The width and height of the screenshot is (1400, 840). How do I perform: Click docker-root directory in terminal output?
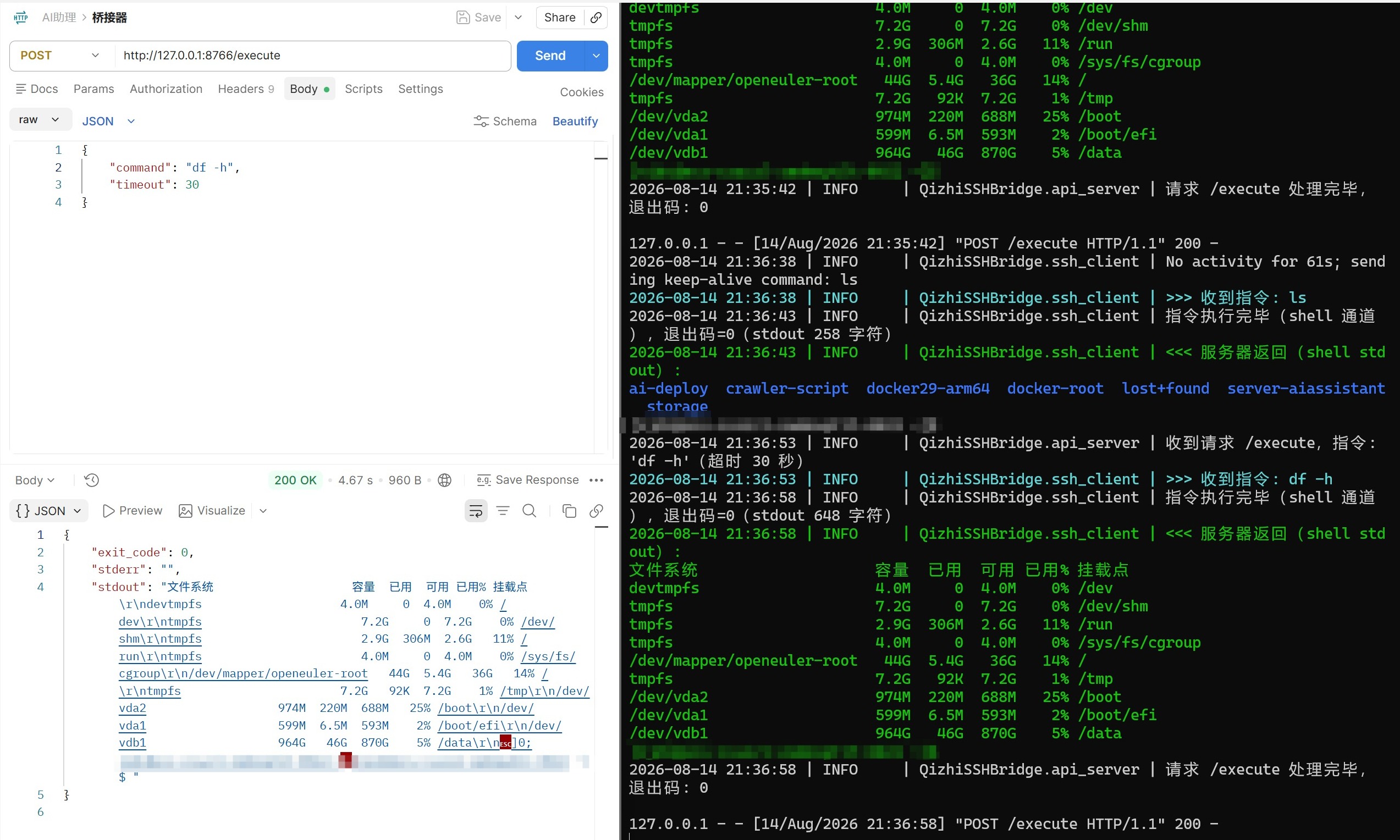pyautogui.click(x=1055, y=388)
